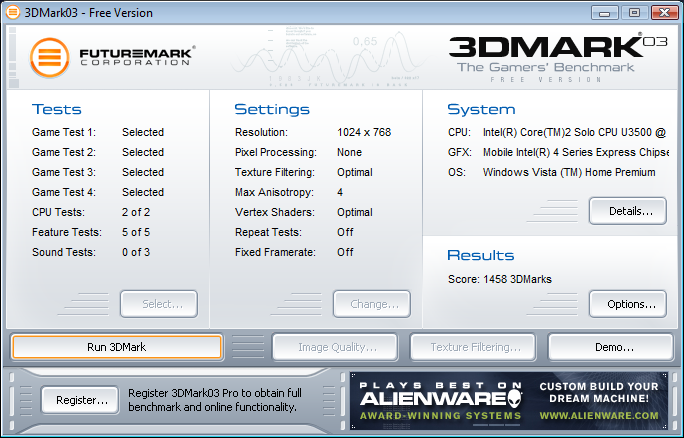The width and height of the screenshot is (684, 438).
Task: Click the Settings section heading
Action: pyautogui.click(x=272, y=109)
